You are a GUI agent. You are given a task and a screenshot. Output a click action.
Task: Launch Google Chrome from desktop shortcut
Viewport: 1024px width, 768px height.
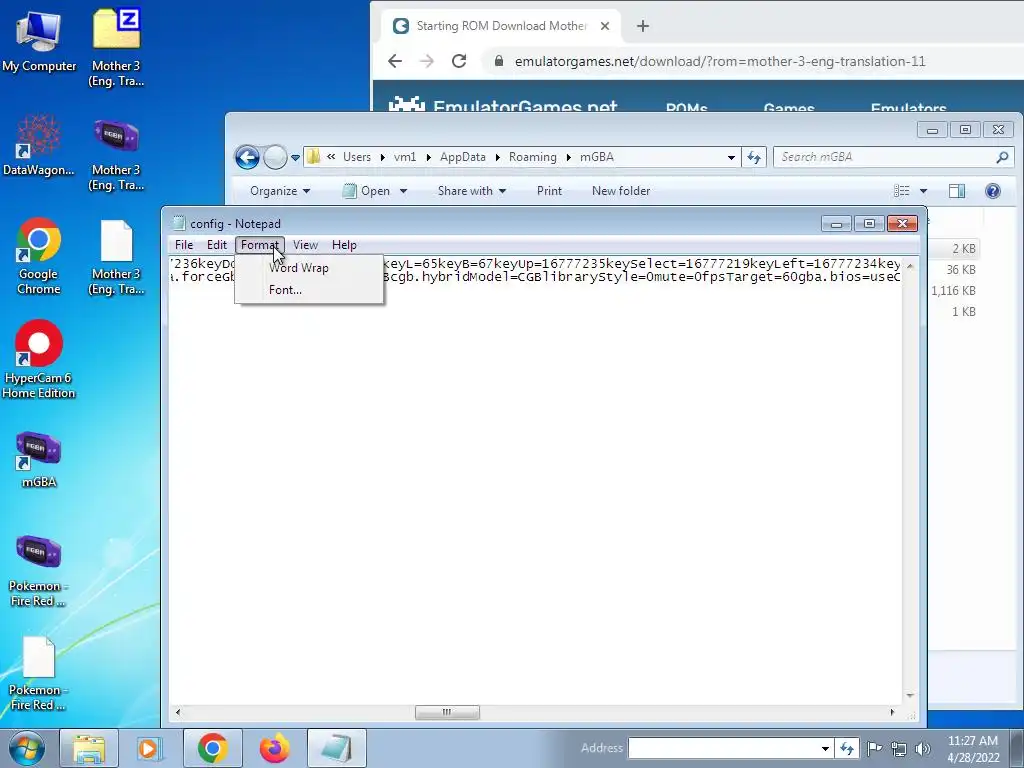click(39, 256)
